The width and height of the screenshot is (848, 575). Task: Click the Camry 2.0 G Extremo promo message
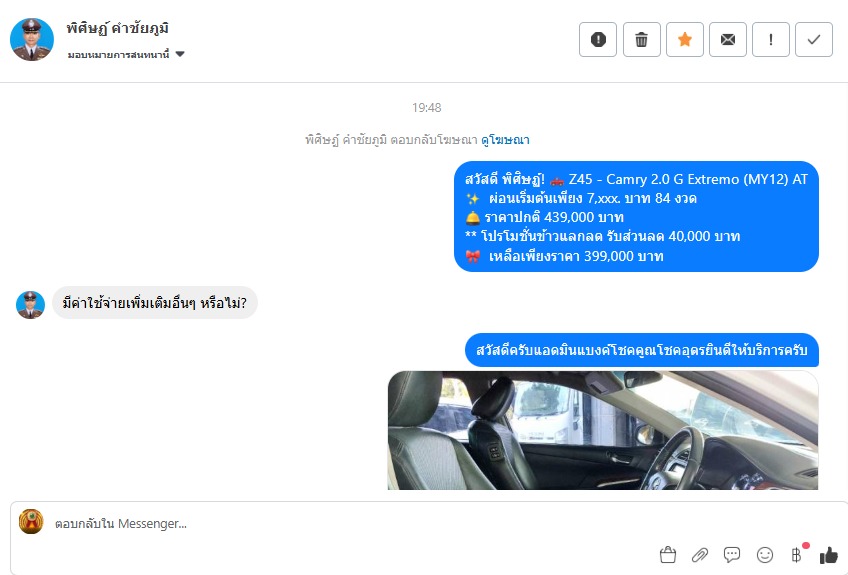point(636,216)
